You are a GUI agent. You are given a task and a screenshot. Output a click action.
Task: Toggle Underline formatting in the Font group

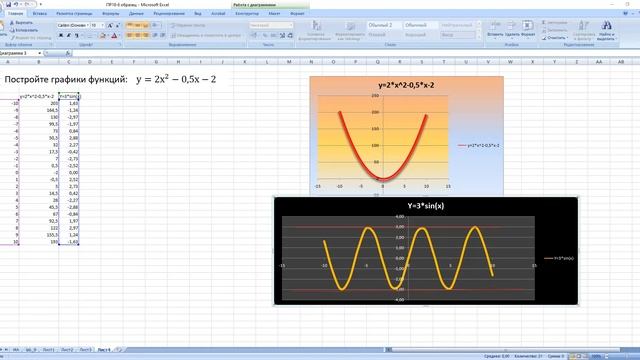coord(76,36)
